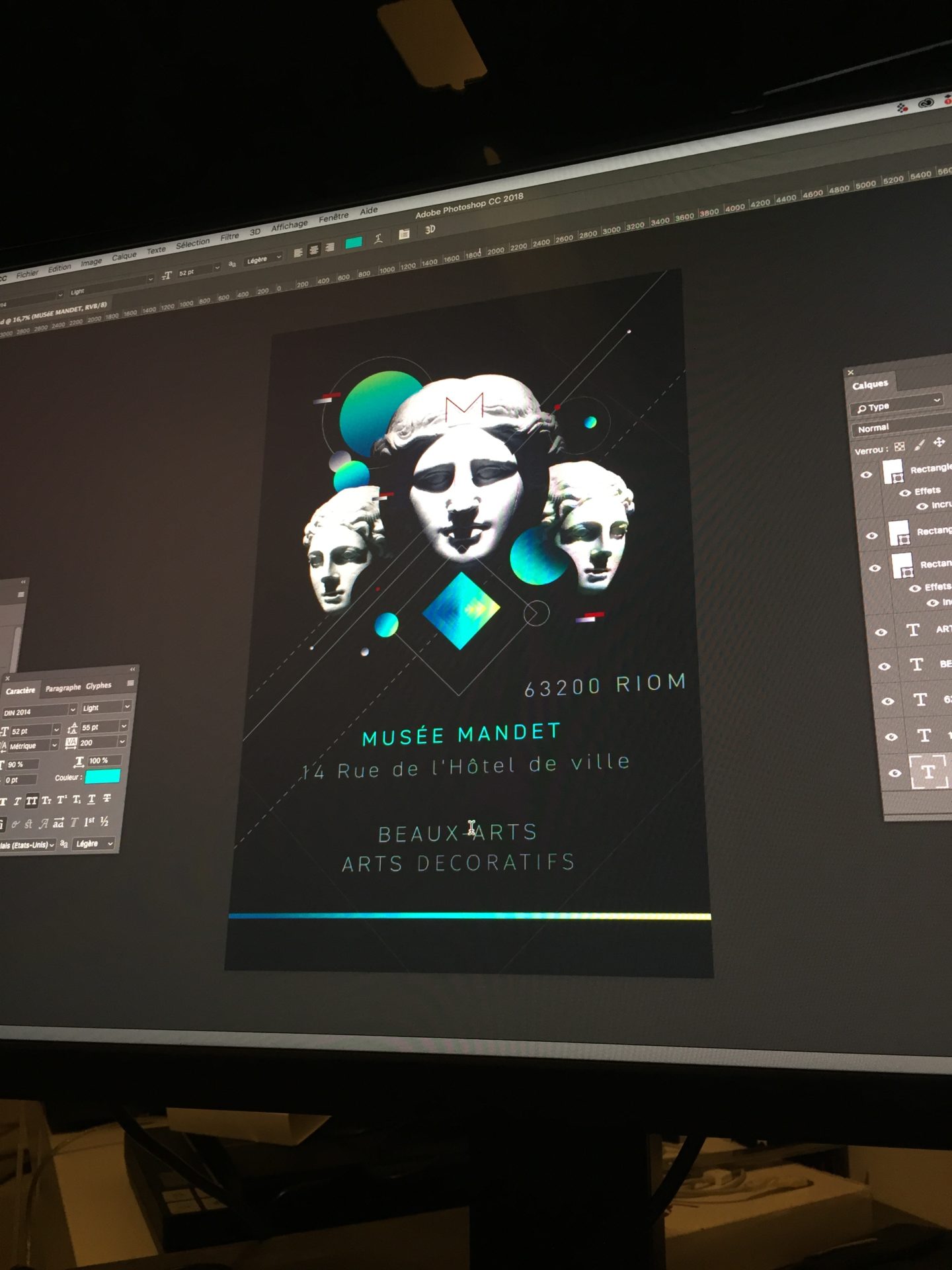Hide Effets under third Rectangle layer
Viewport: 952px width, 1270px height.
click(915, 588)
